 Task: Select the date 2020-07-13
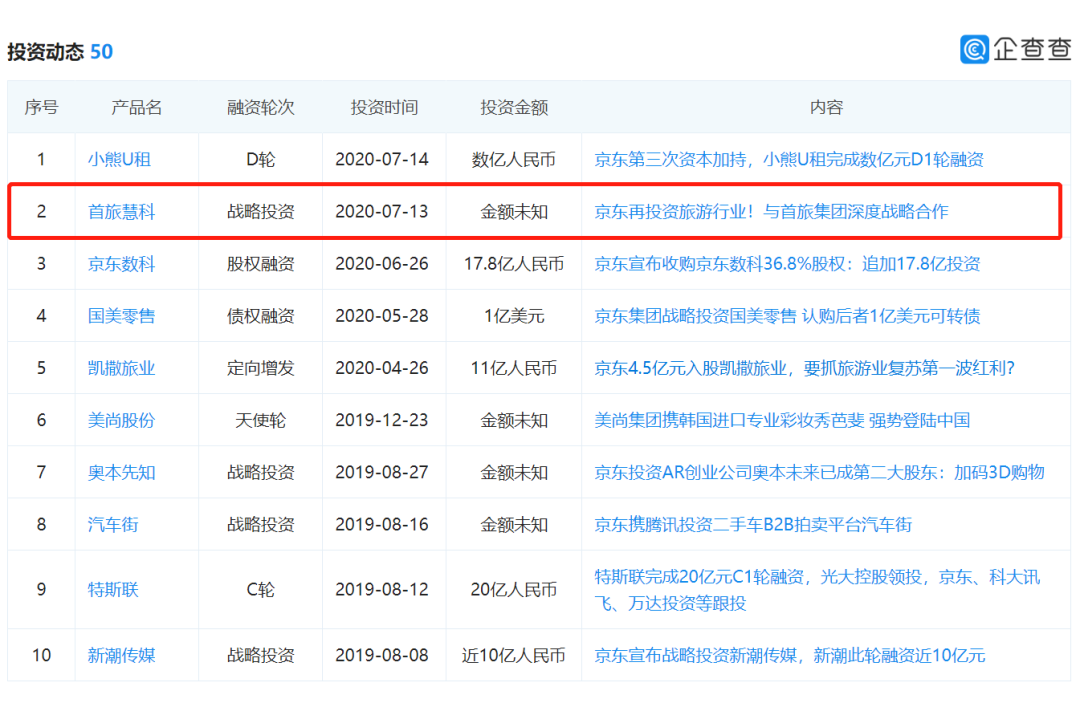click(x=382, y=211)
